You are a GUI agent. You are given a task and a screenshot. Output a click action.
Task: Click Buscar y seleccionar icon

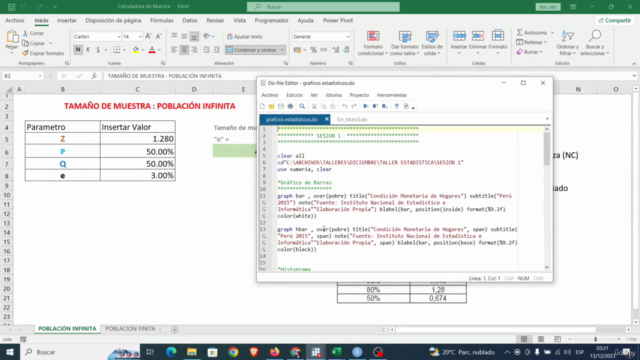coord(595,43)
